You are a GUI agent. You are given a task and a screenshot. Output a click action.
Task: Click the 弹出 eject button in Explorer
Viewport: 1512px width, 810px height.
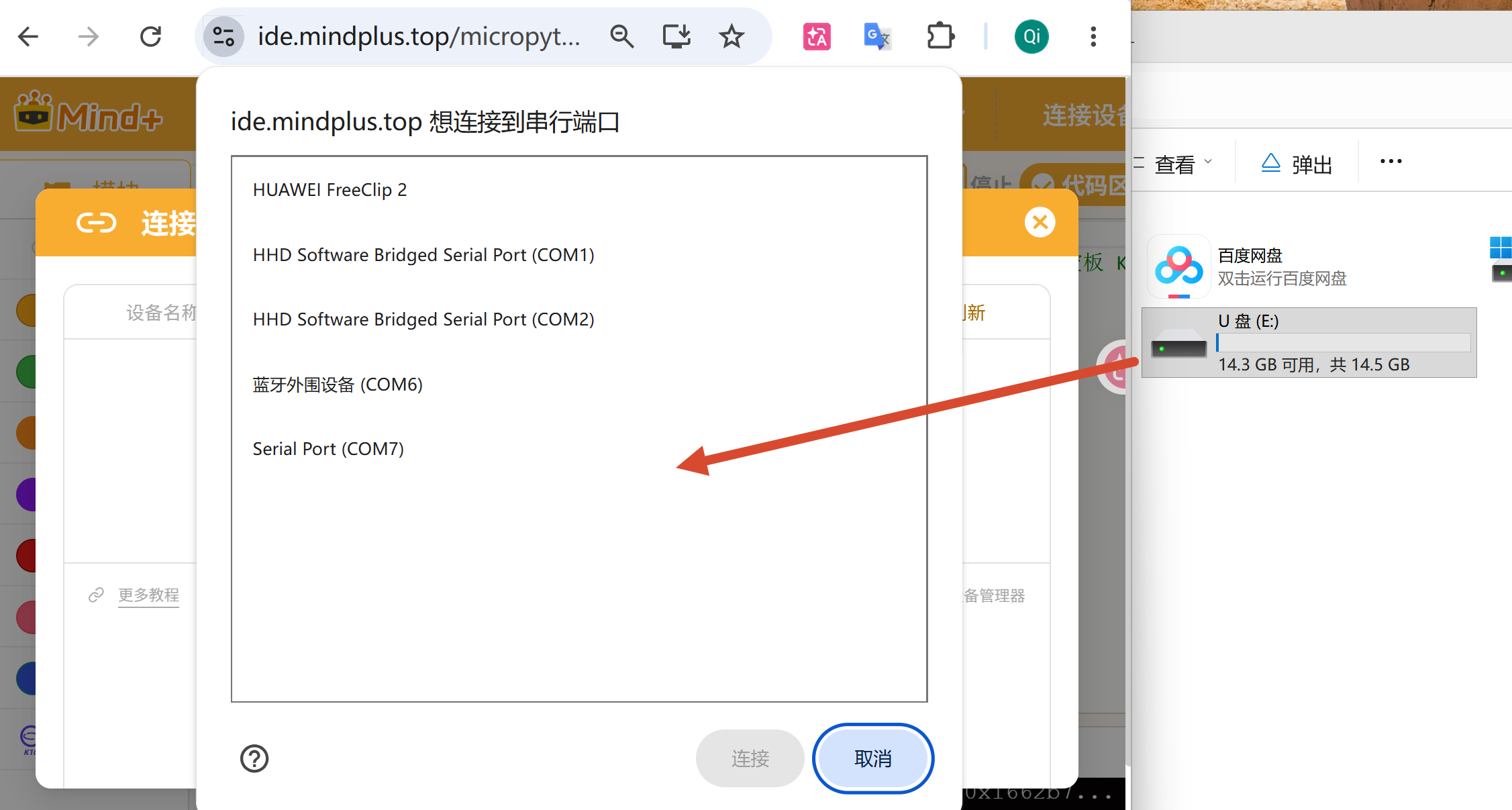click(1297, 164)
